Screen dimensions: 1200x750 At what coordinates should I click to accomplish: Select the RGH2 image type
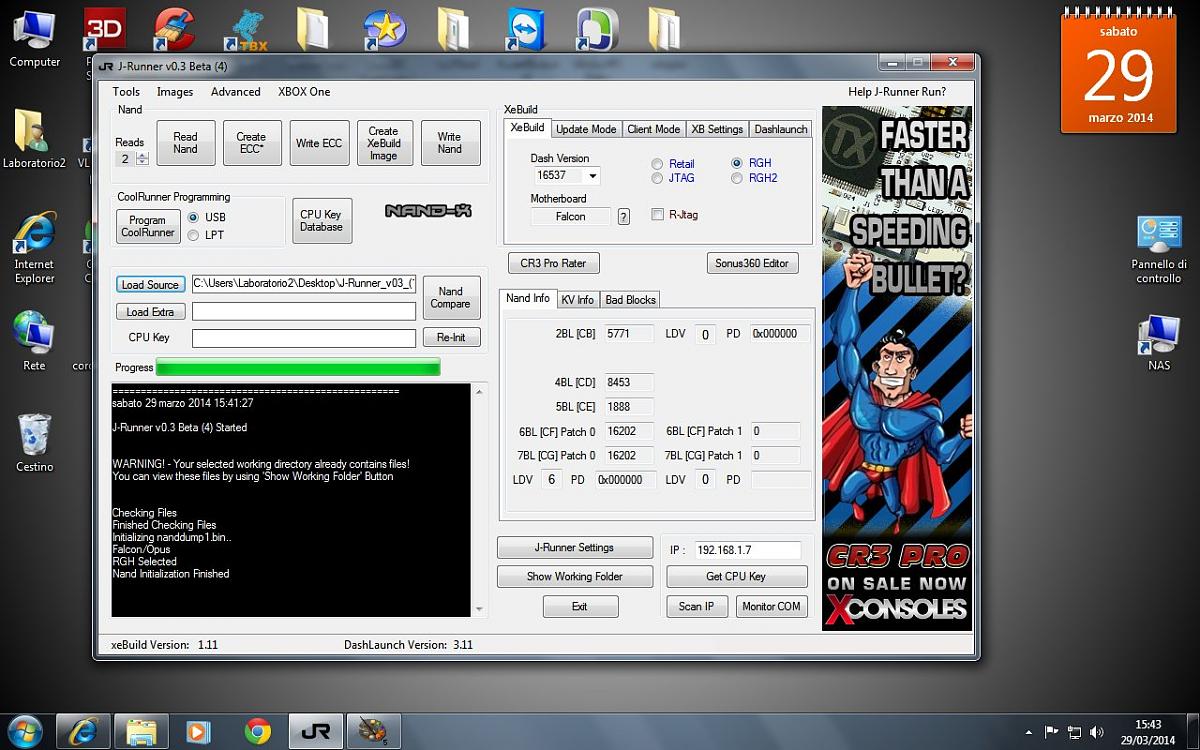click(755, 178)
